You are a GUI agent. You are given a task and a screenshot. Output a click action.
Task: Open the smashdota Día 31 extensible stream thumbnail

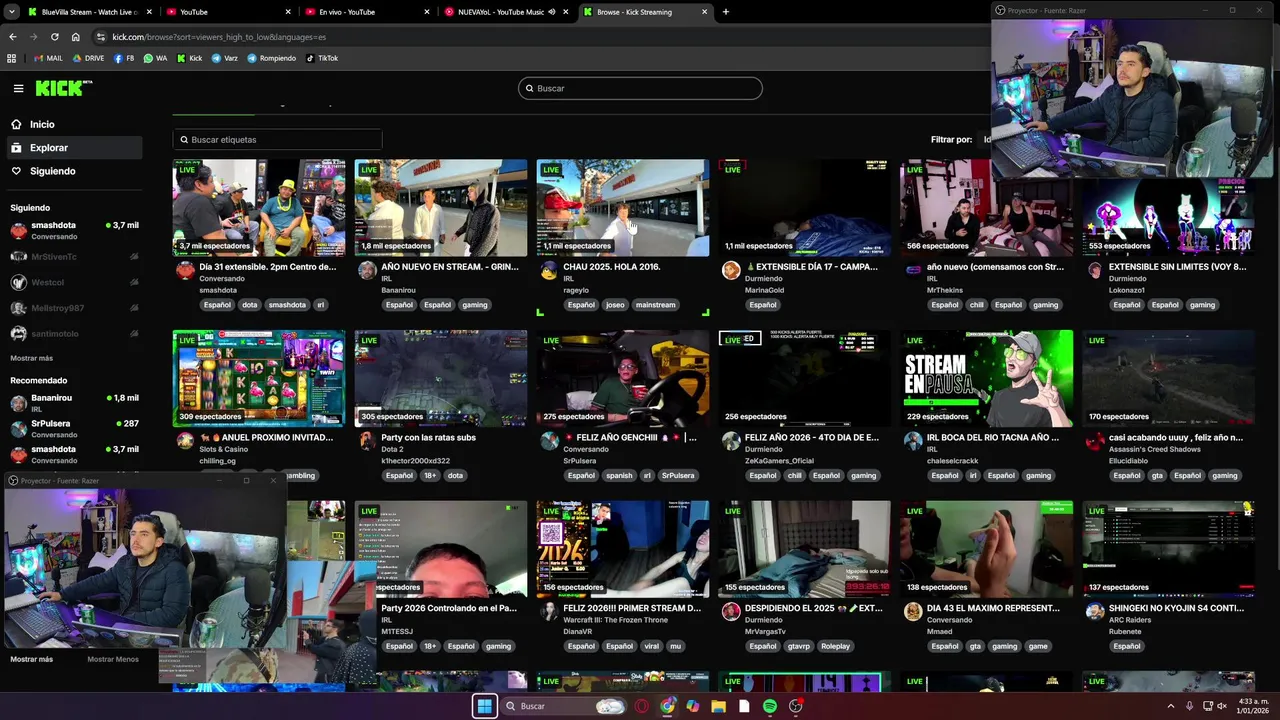click(x=259, y=208)
